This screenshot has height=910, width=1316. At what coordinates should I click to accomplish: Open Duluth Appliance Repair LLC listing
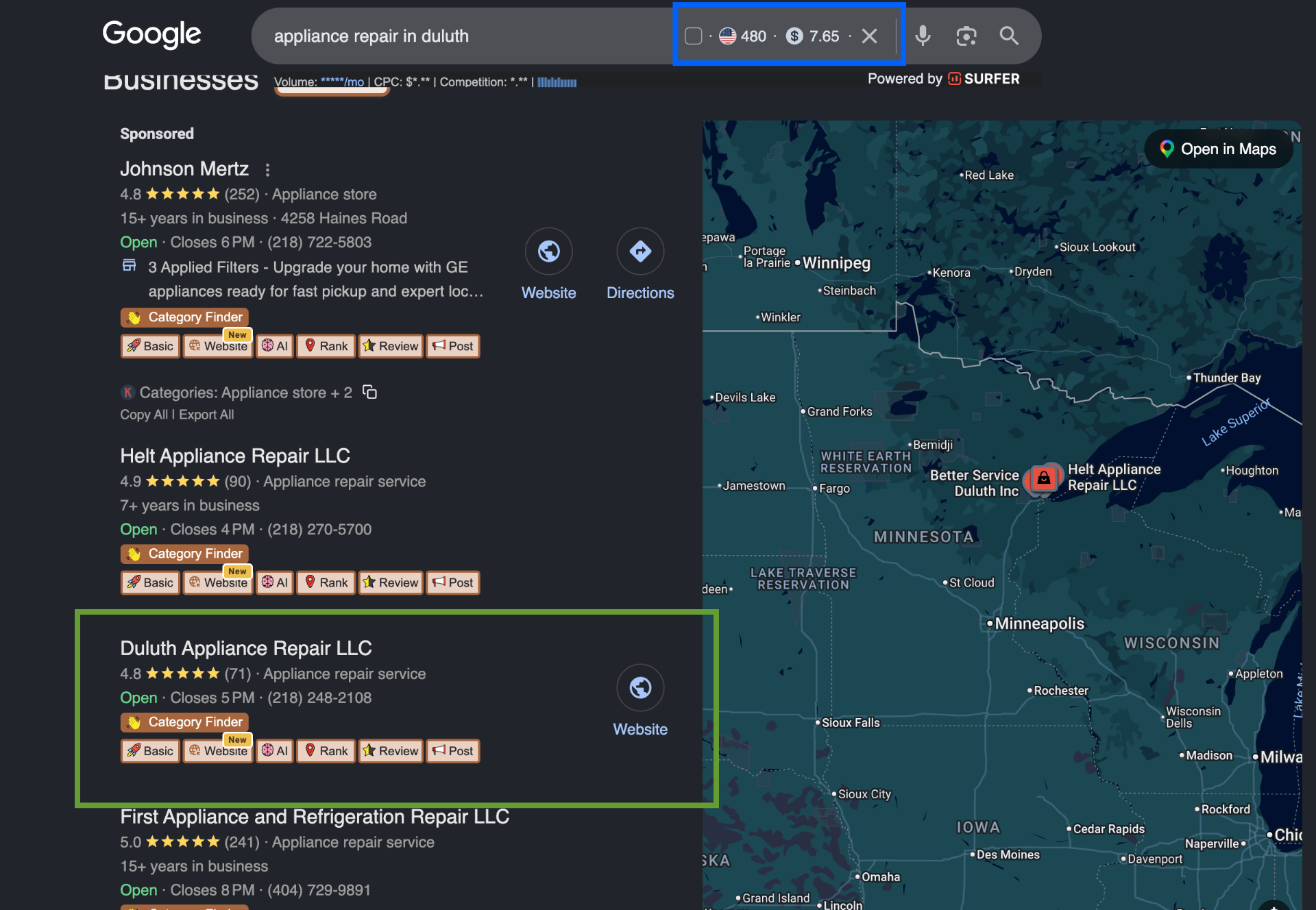tap(246, 648)
